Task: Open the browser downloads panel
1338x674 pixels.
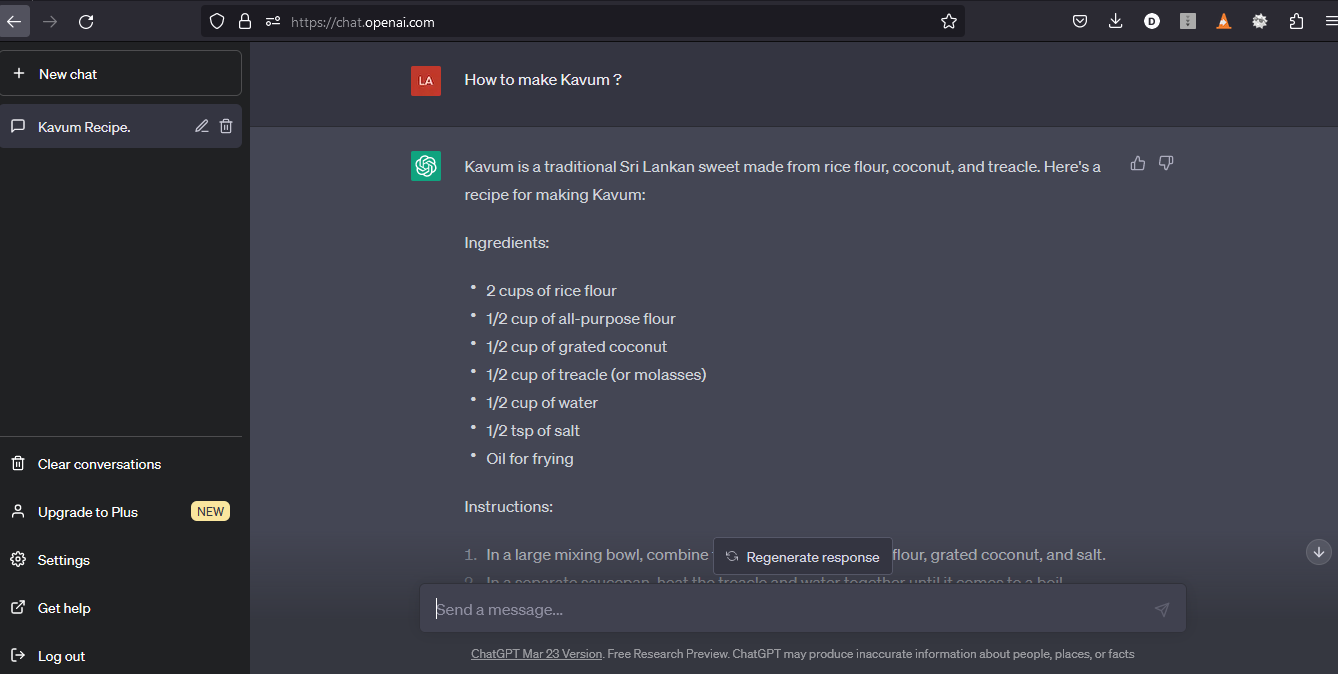Action: point(1116,21)
